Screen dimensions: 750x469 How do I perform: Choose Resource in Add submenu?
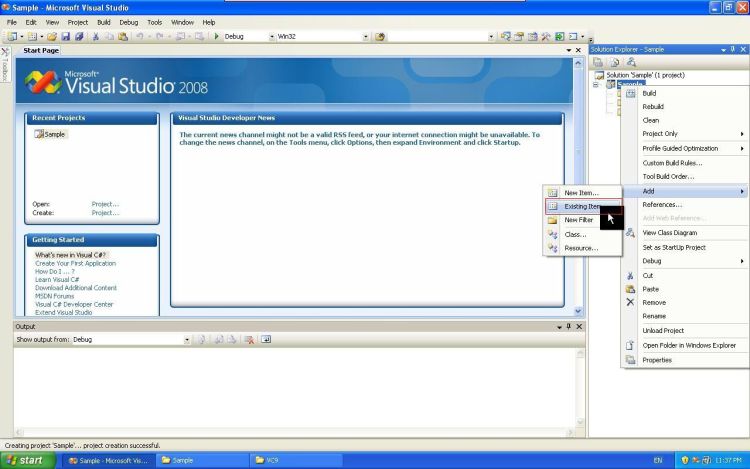pos(583,248)
